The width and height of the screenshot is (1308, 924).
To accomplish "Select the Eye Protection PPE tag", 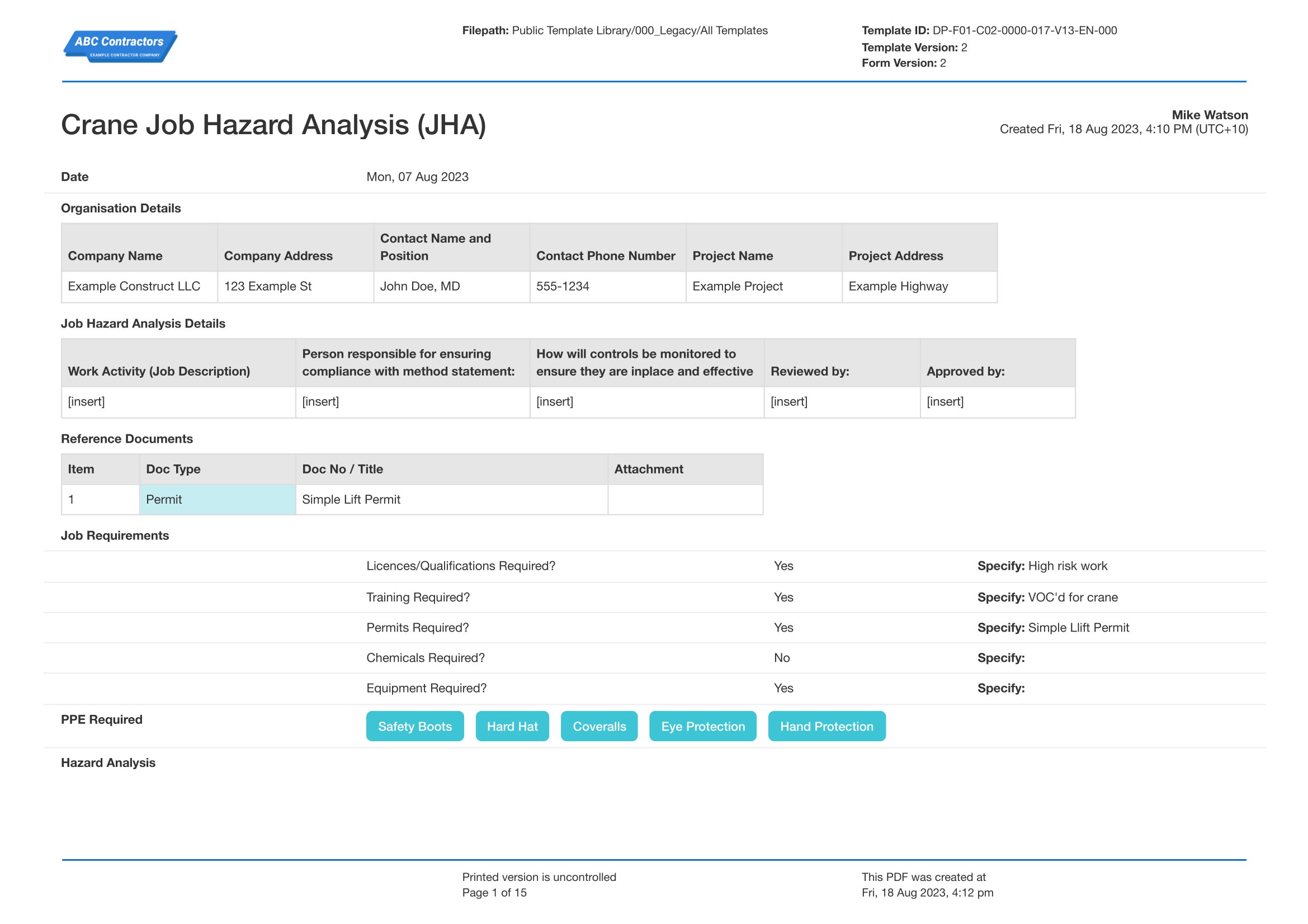I will click(x=703, y=726).
